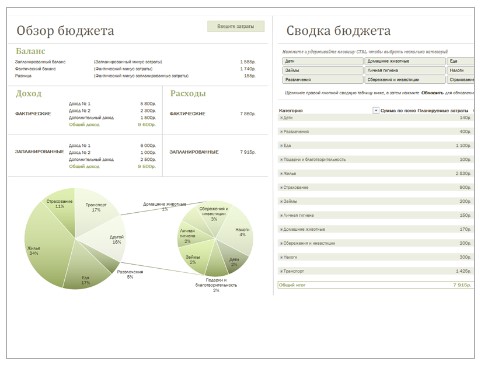The width and height of the screenshot is (481, 367).
Task: Open the Категория filter dropdown arrow
Action: point(376,110)
